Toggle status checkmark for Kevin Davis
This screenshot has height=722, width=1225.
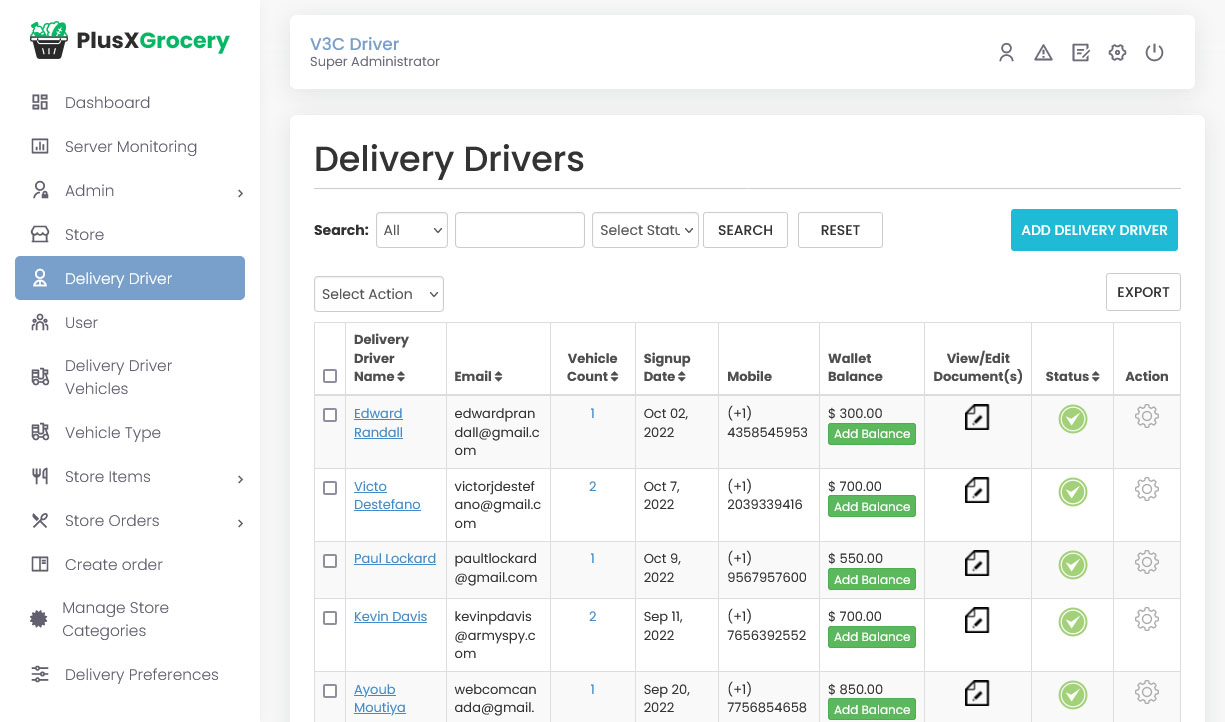coord(1073,622)
